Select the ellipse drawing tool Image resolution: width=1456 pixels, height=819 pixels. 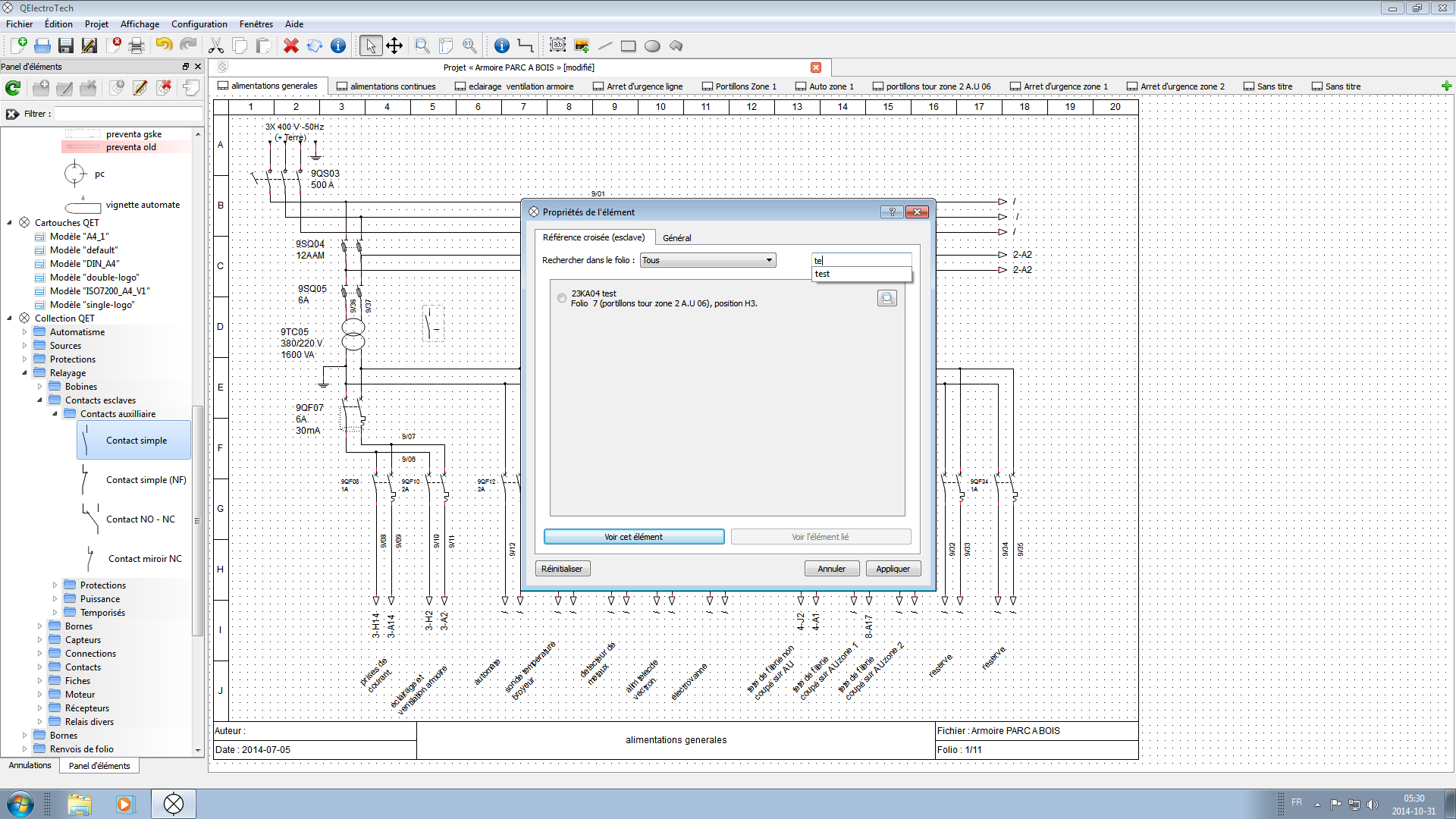pos(652,45)
